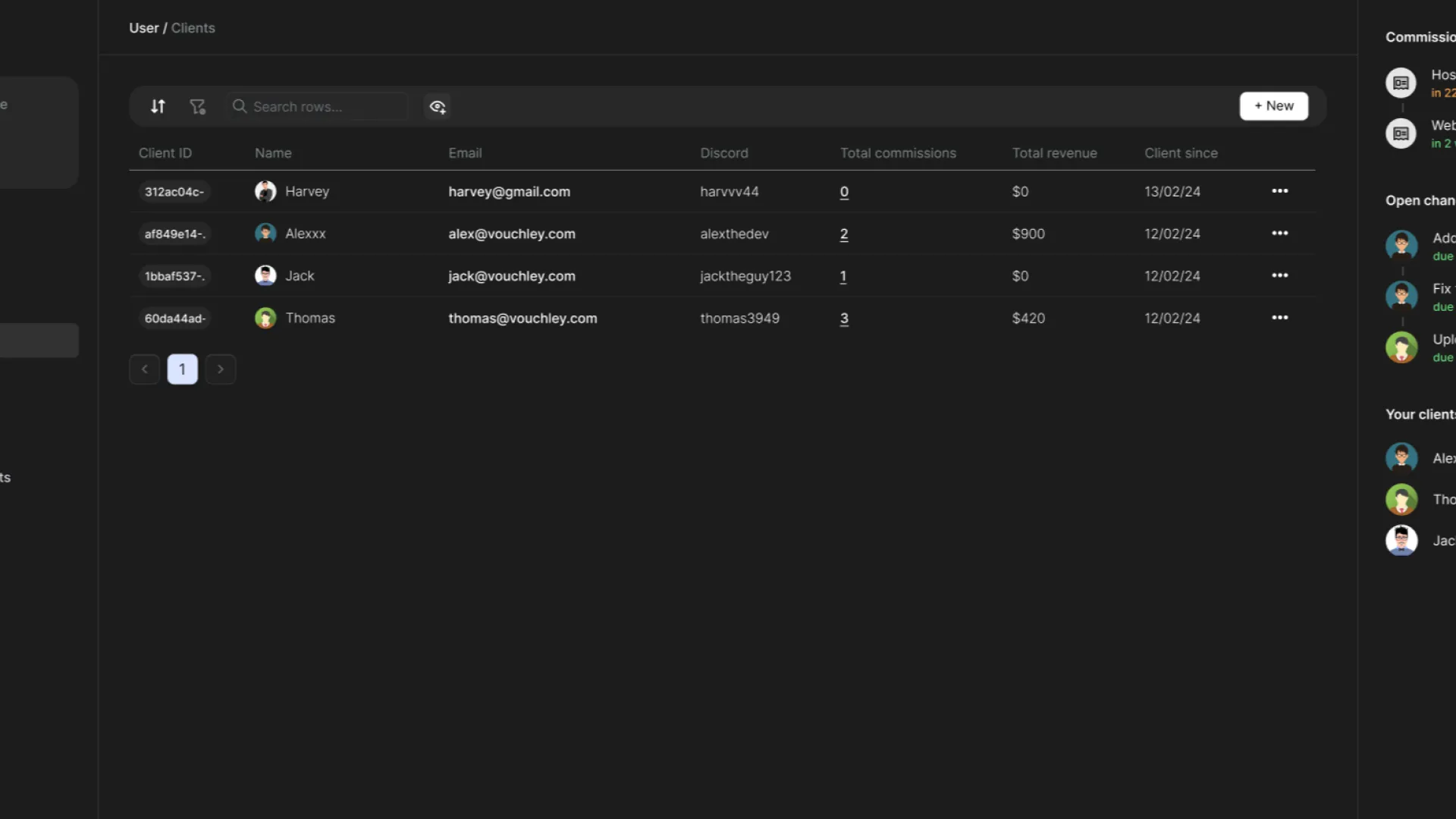Open more options menu for Alexxx

[x=1279, y=234]
